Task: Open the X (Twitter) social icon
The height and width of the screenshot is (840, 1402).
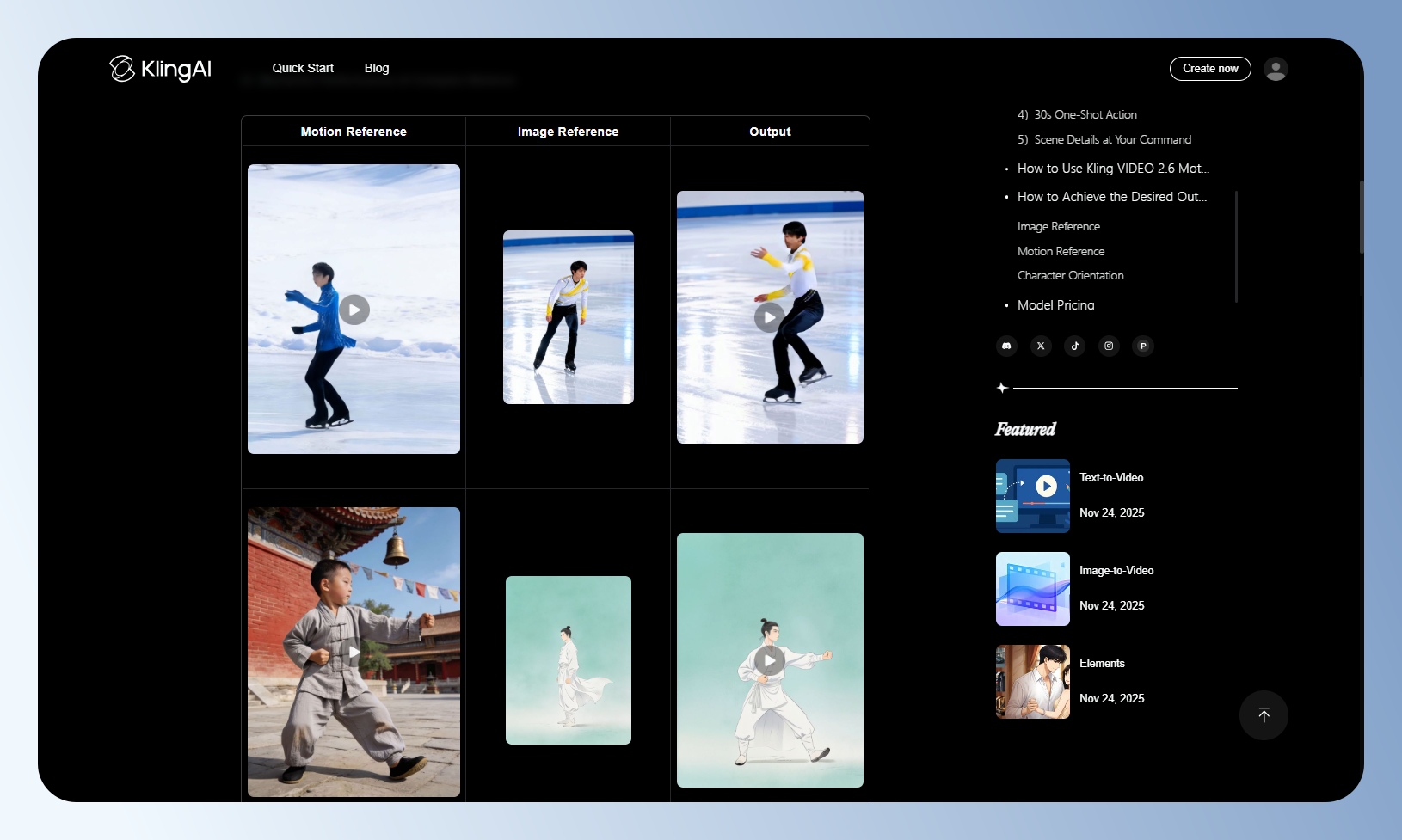Action: [1041, 346]
